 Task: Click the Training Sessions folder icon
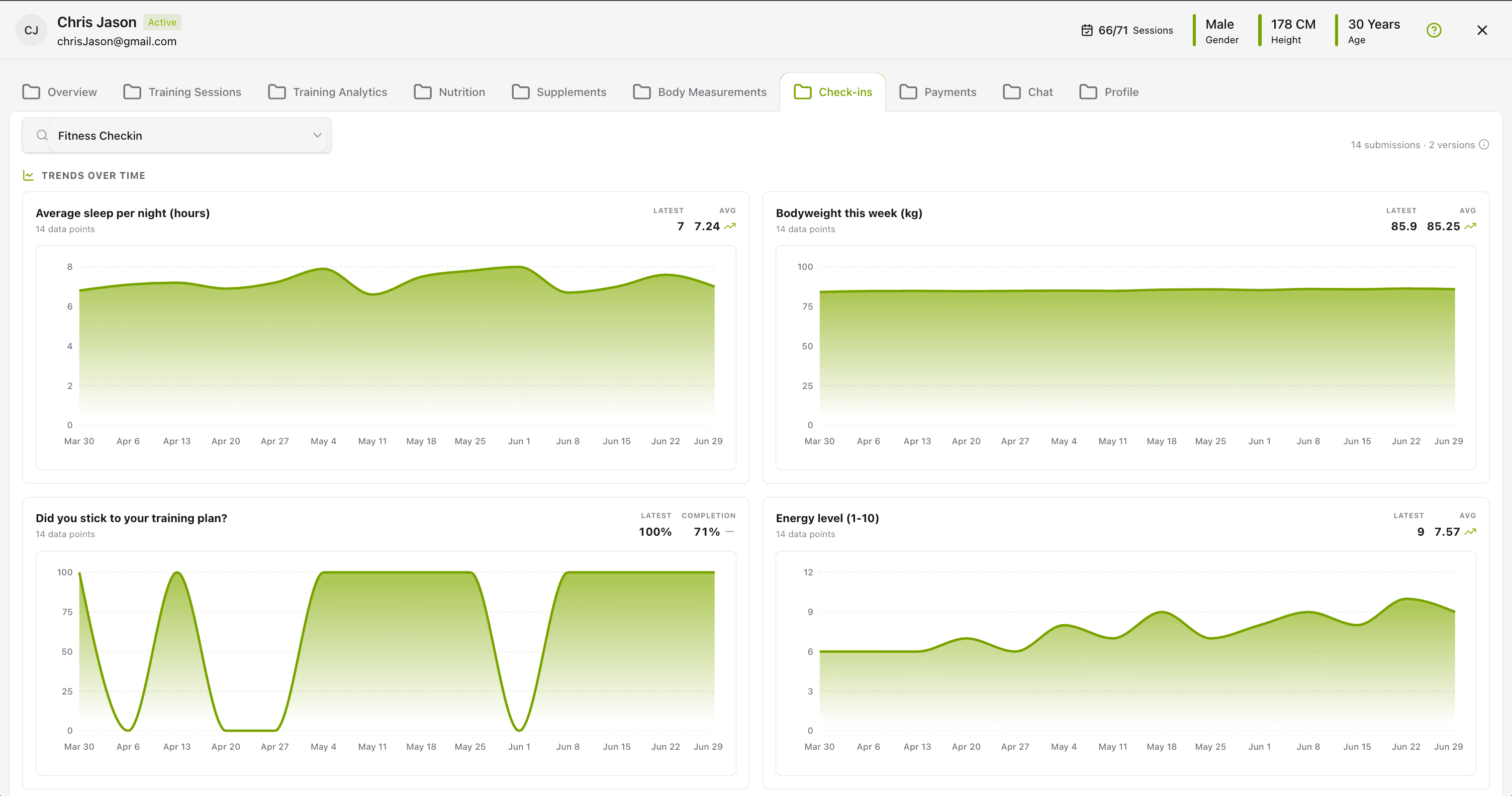[132, 92]
